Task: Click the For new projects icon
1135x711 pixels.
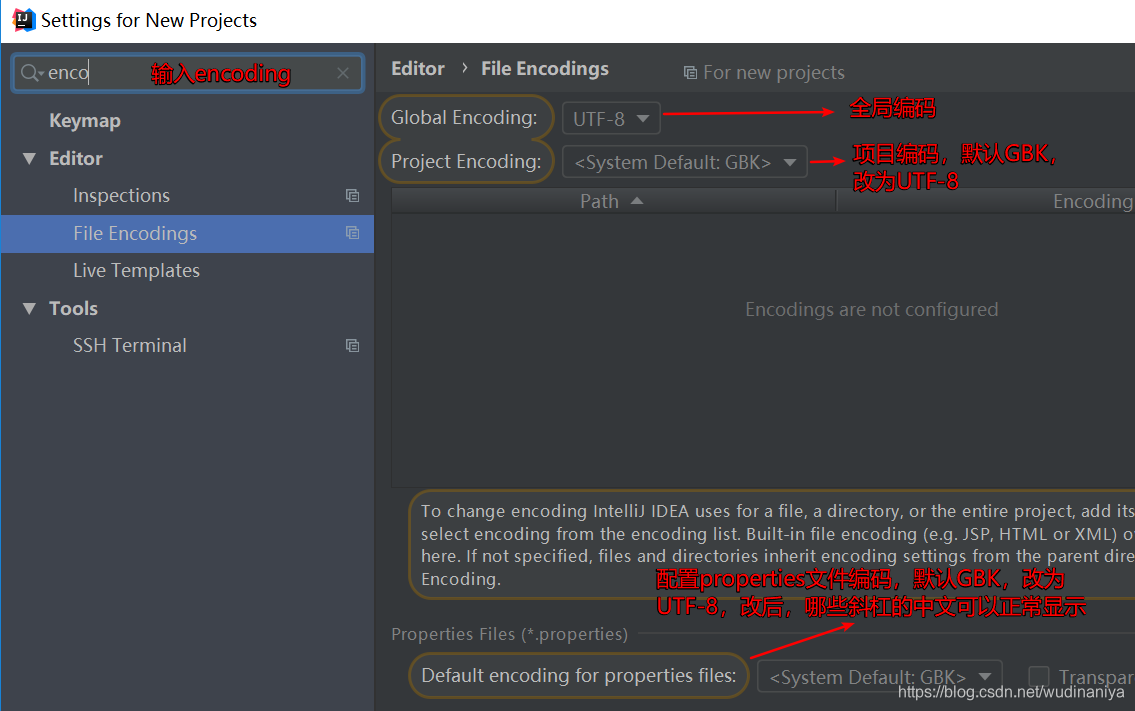Action: coord(691,72)
